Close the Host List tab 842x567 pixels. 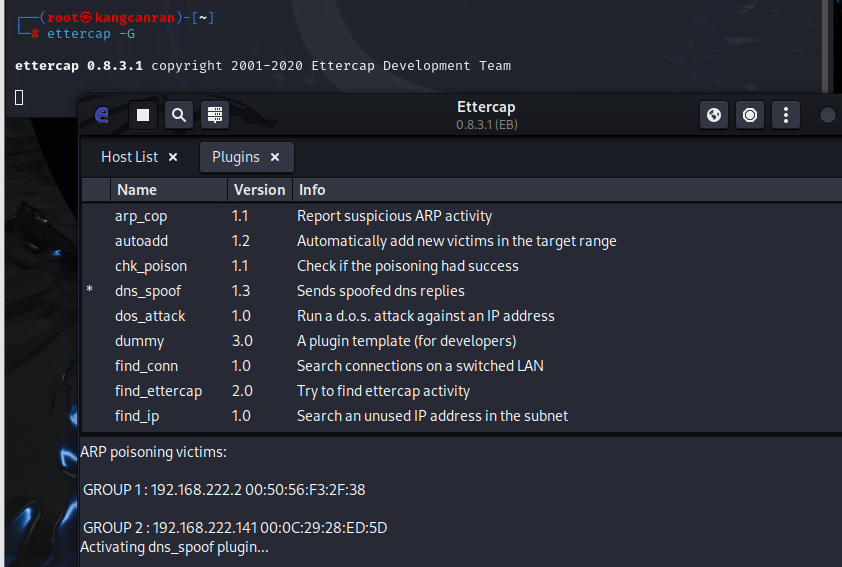pyautogui.click(x=173, y=157)
